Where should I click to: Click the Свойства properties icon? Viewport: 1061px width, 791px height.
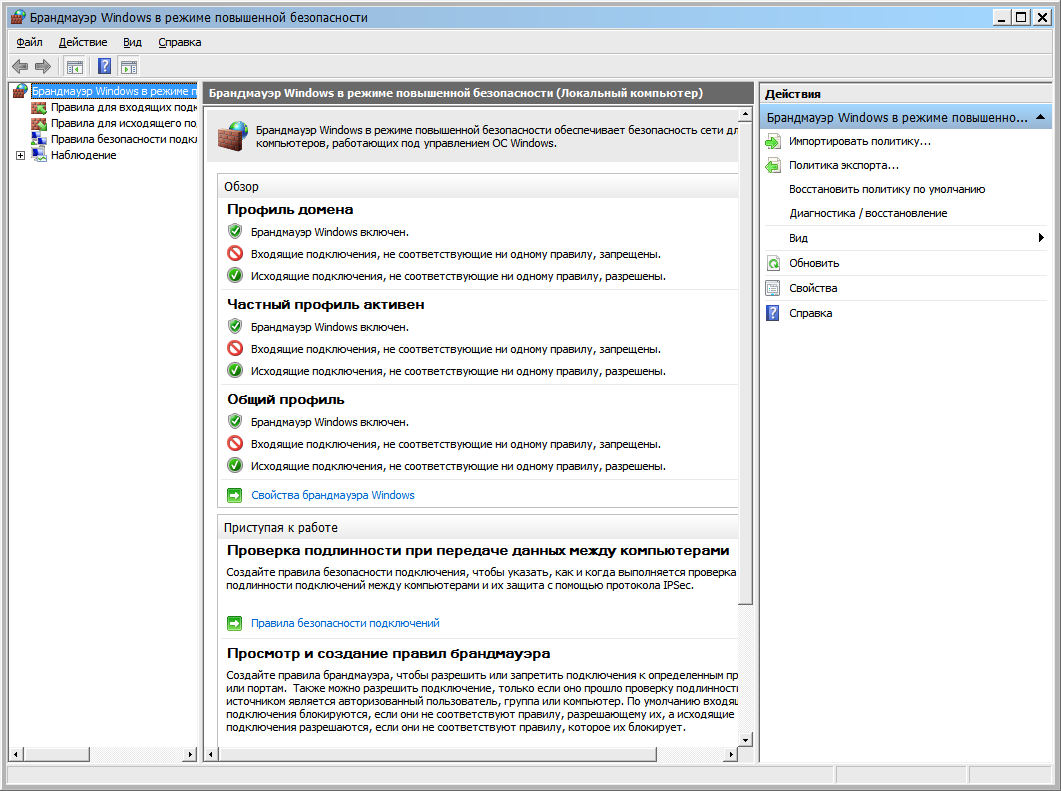pos(773,288)
